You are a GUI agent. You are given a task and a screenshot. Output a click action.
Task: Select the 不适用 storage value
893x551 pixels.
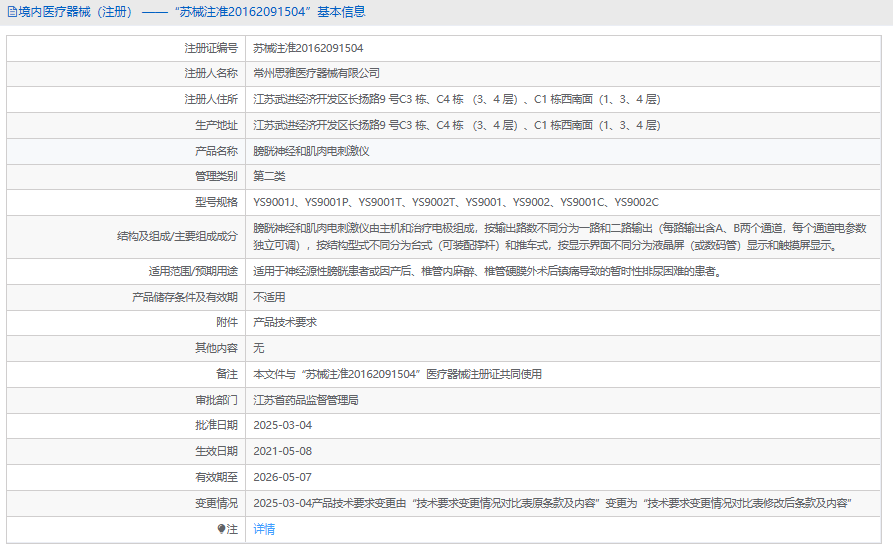click(269, 297)
